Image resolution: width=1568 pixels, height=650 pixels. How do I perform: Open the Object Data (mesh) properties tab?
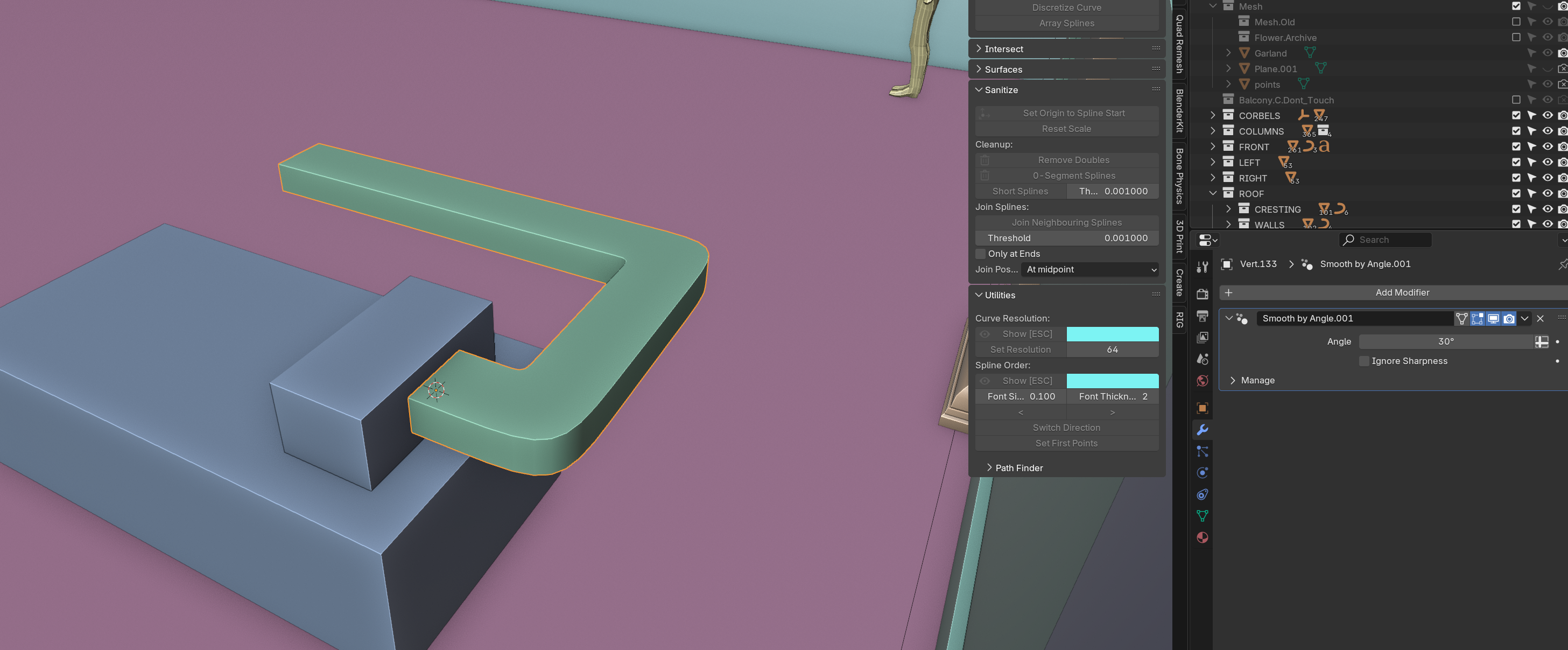tap(1202, 516)
